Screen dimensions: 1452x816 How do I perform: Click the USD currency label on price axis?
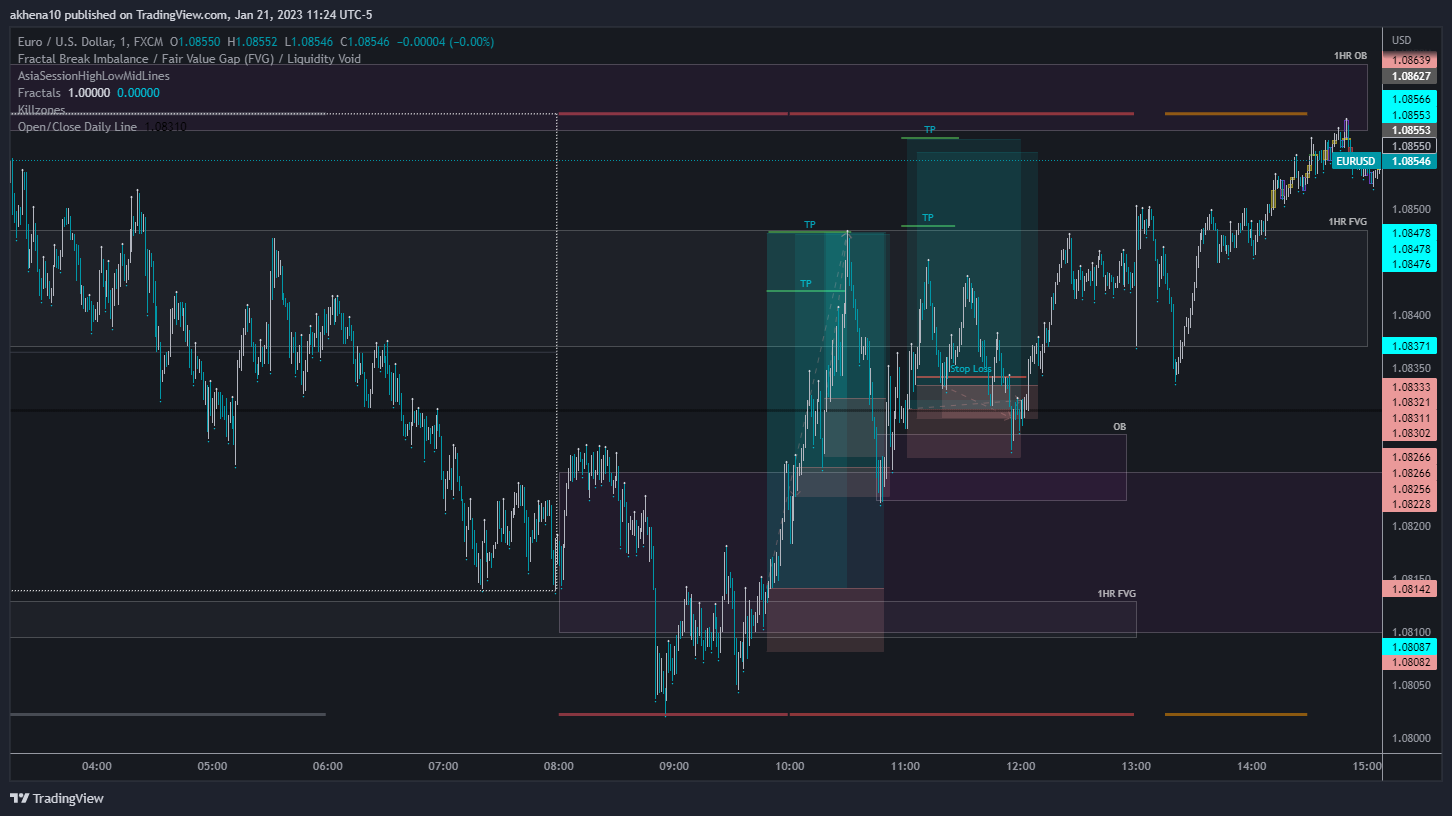[1401, 41]
